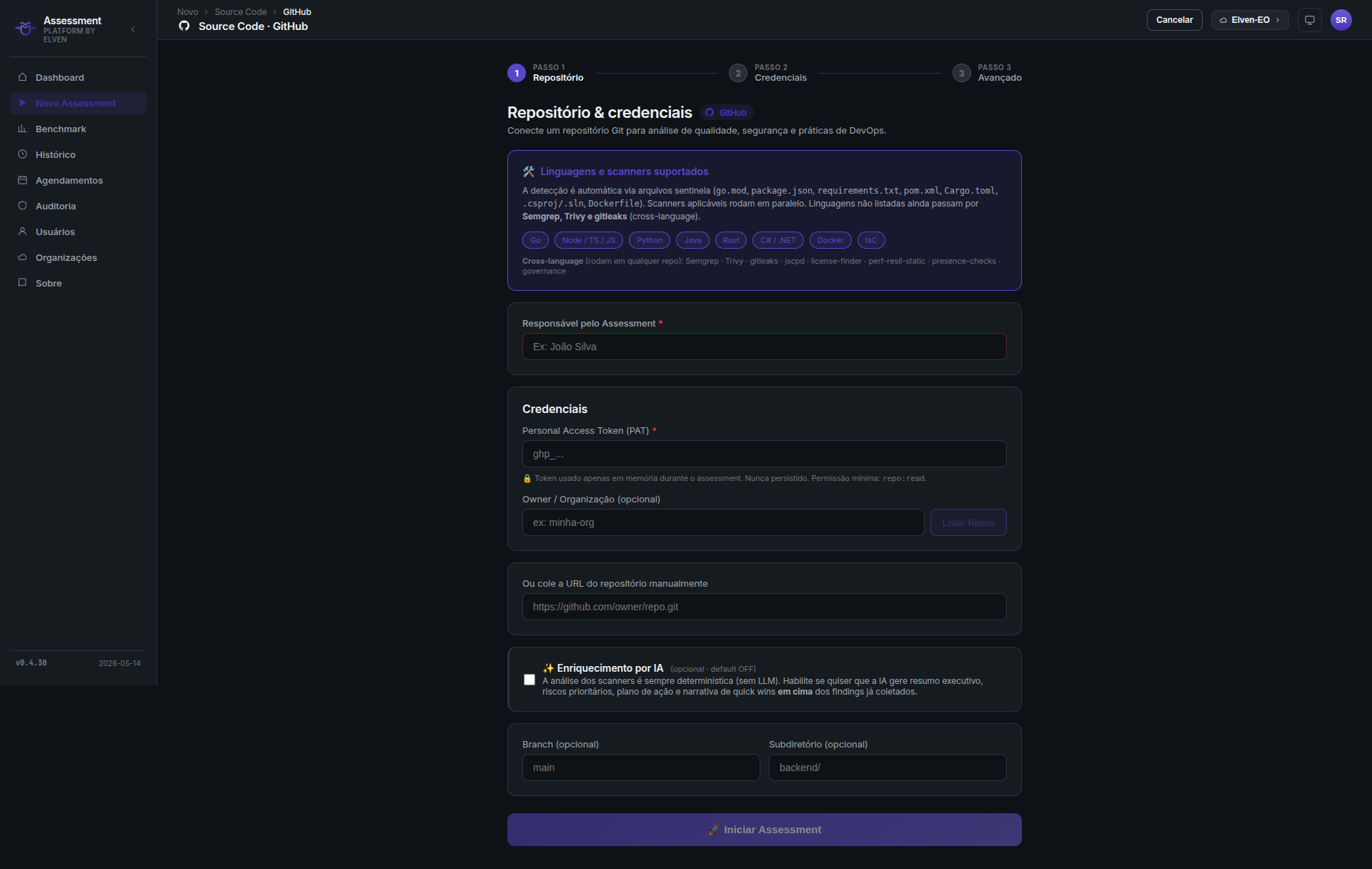The height and width of the screenshot is (869, 1372).
Task: Click the Usuários person icon
Action: tap(22, 232)
